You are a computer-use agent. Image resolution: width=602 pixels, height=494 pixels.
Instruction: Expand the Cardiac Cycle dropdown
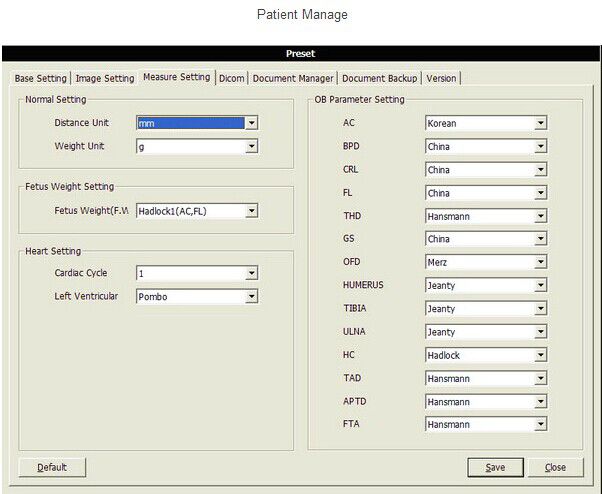coord(252,273)
